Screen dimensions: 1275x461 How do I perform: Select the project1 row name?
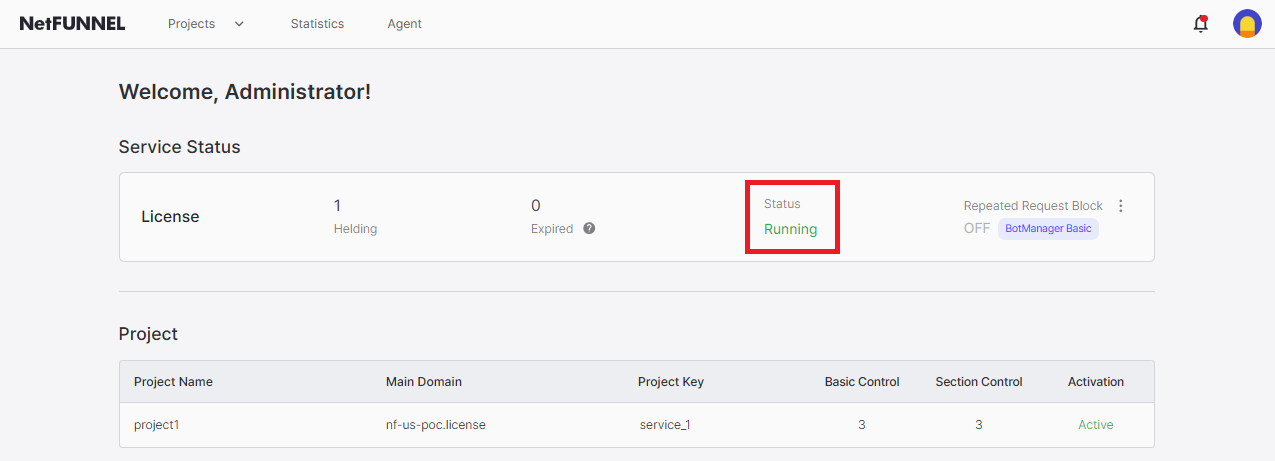click(x=156, y=425)
